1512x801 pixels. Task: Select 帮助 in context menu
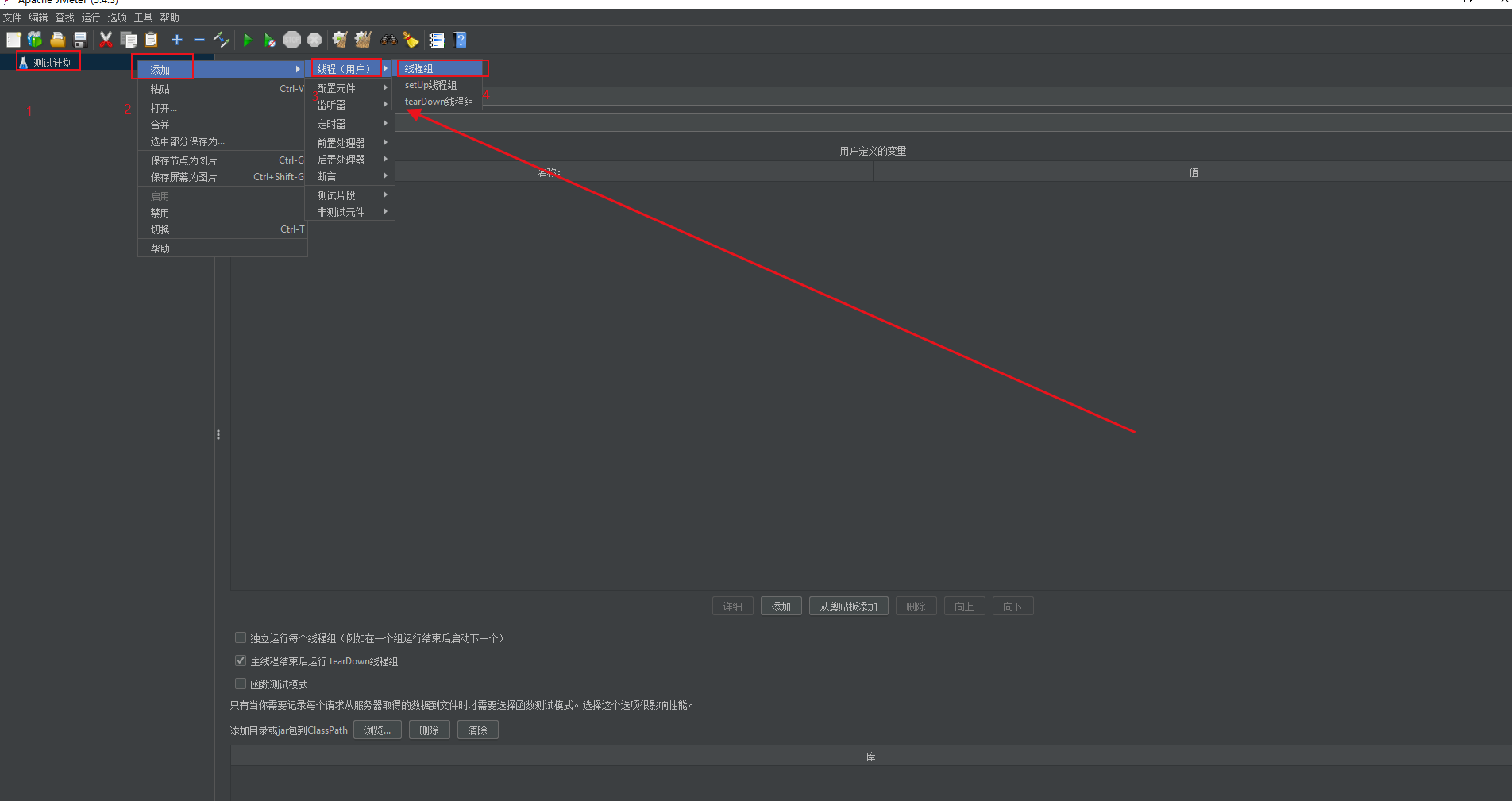(x=222, y=248)
